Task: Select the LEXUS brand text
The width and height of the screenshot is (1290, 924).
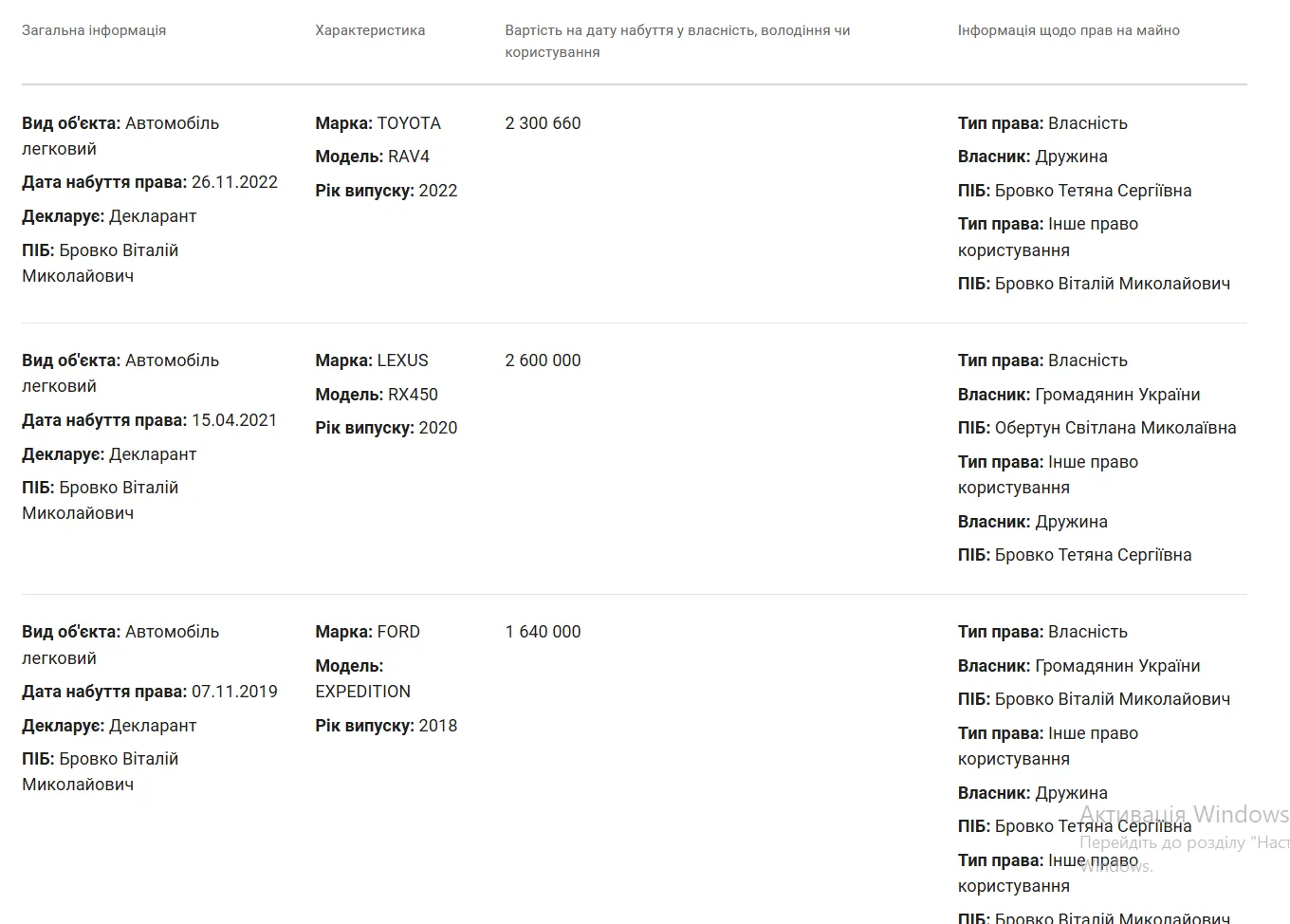Action: [402, 360]
